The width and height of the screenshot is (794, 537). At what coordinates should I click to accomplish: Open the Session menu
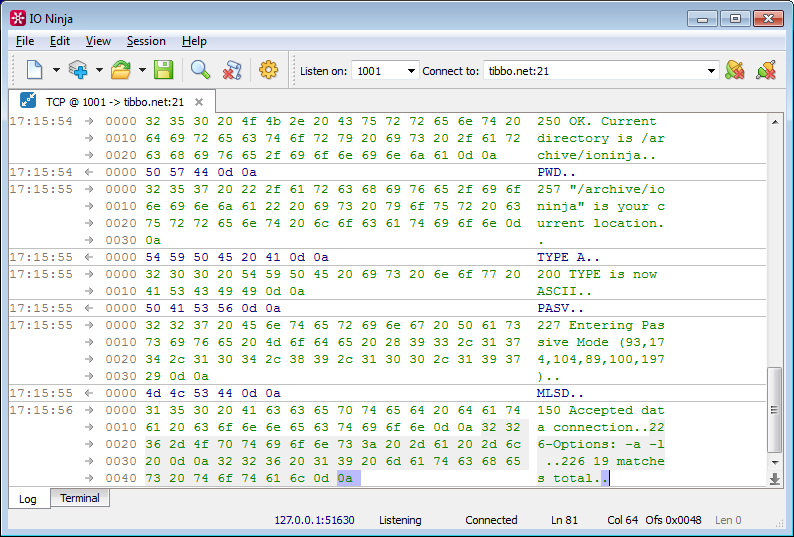click(x=146, y=41)
